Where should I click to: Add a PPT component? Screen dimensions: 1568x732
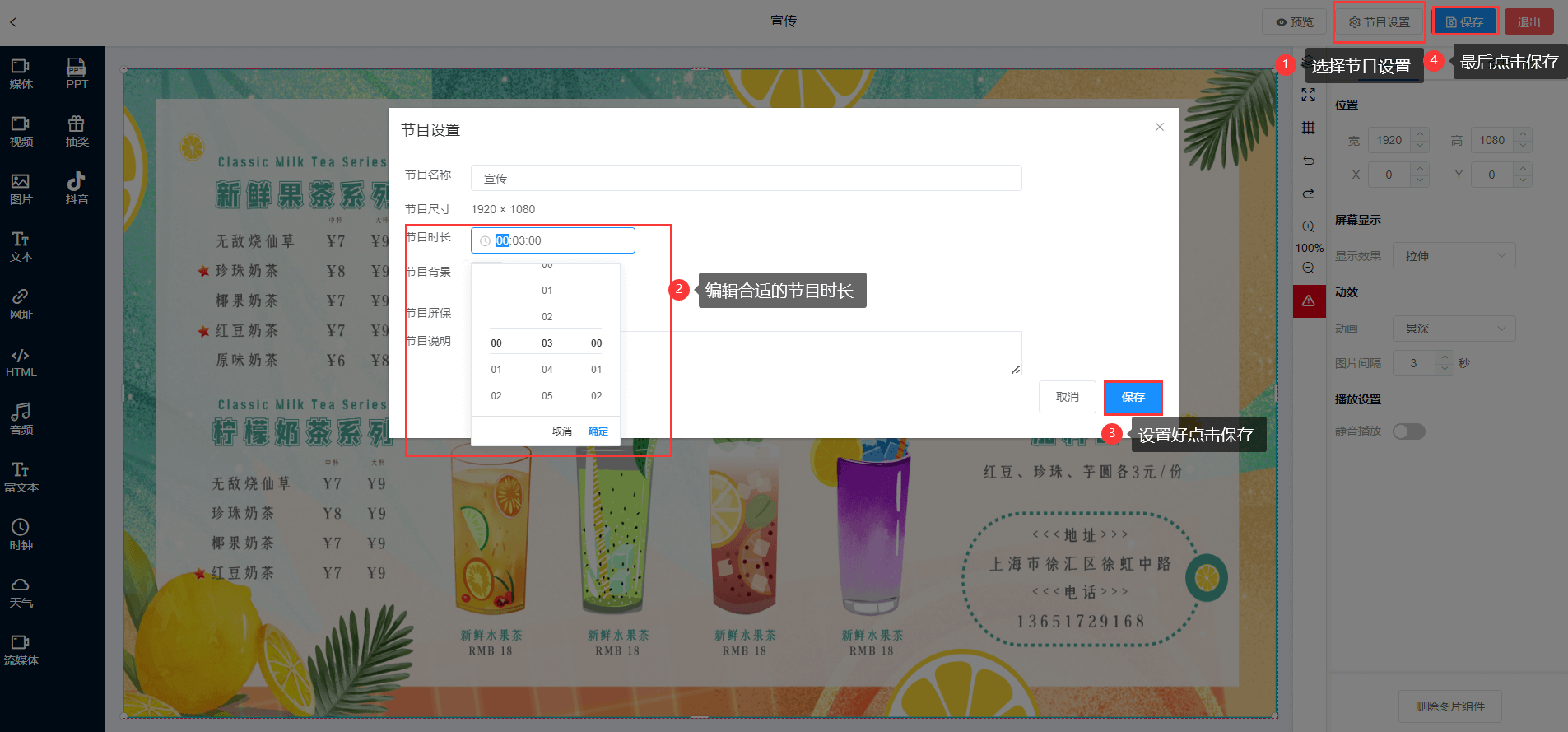(x=77, y=74)
